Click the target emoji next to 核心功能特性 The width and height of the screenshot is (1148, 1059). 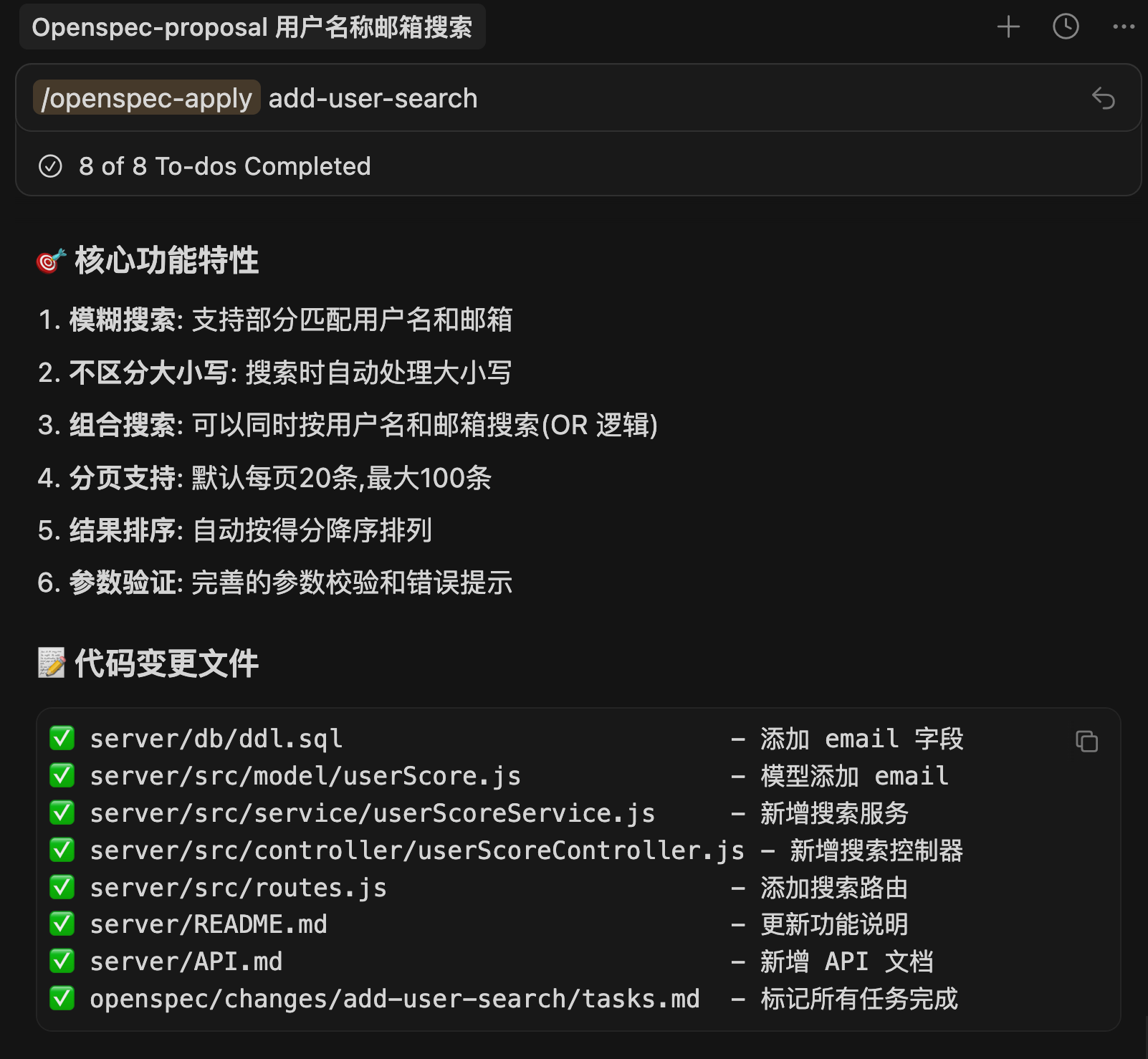pyautogui.click(x=51, y=261)
